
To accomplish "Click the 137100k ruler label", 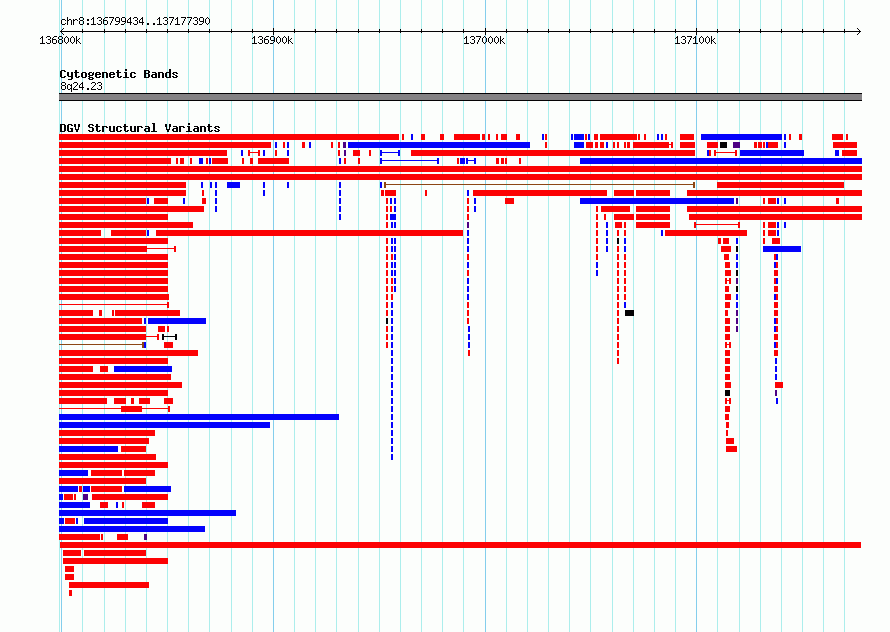I will click(x=695, y=40).
